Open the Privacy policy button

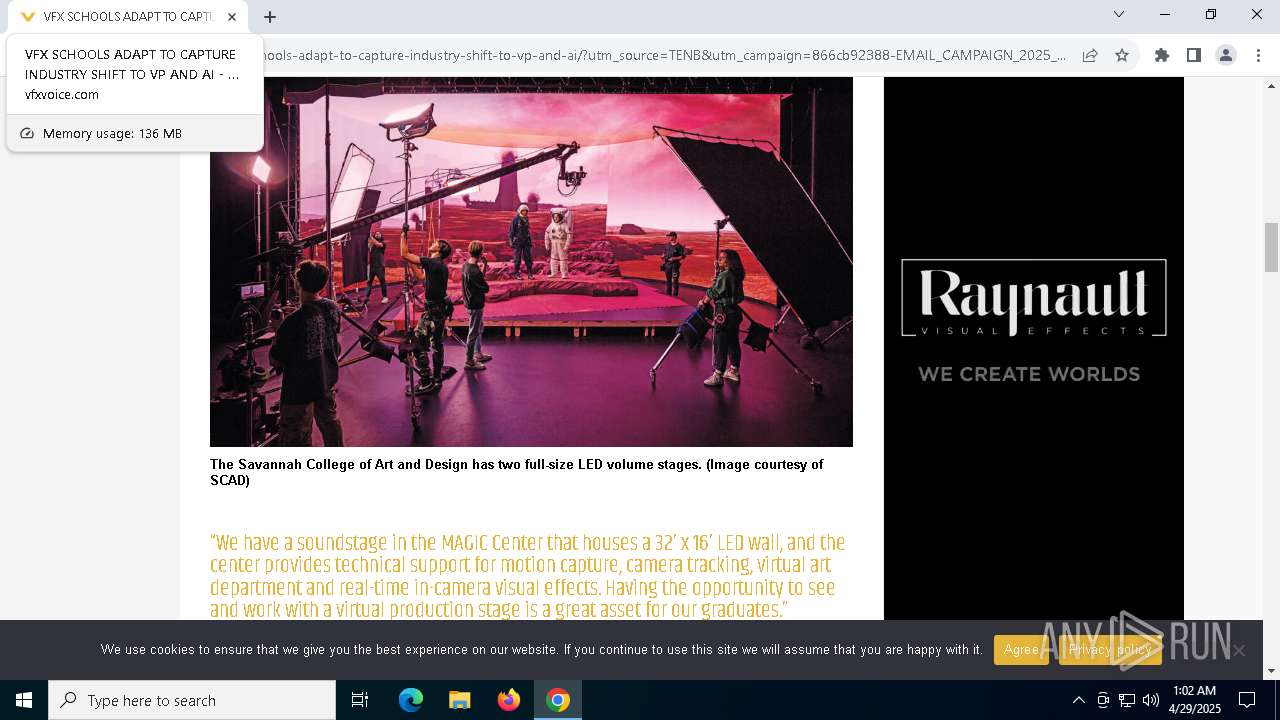coord(1110,650)
